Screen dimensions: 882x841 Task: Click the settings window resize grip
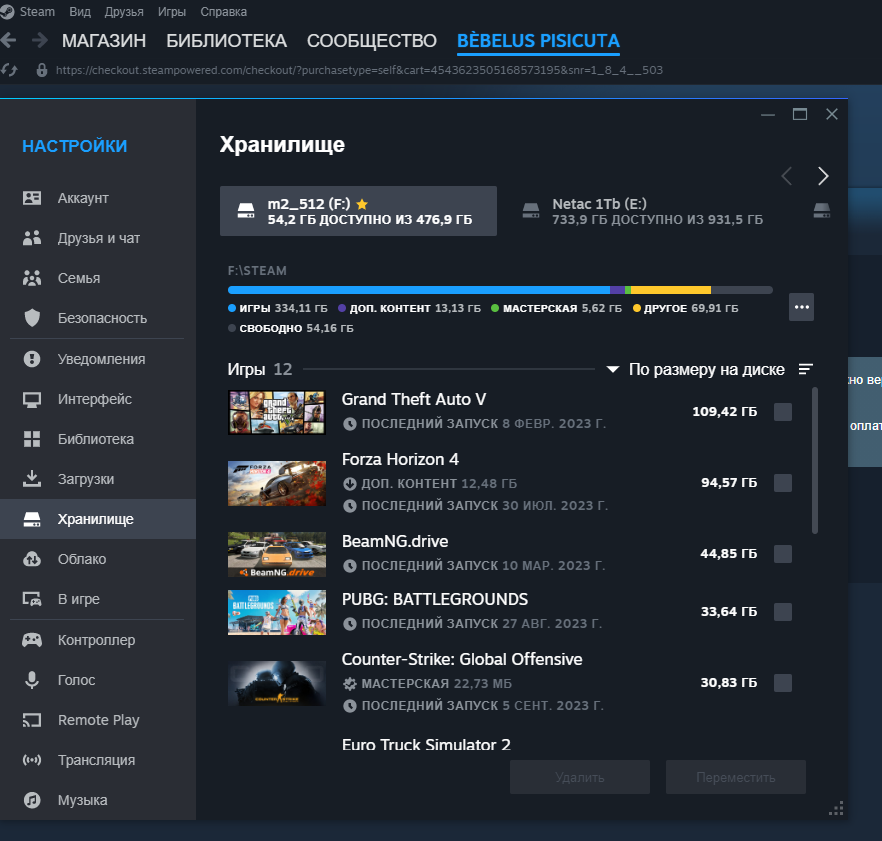(836, 808)
